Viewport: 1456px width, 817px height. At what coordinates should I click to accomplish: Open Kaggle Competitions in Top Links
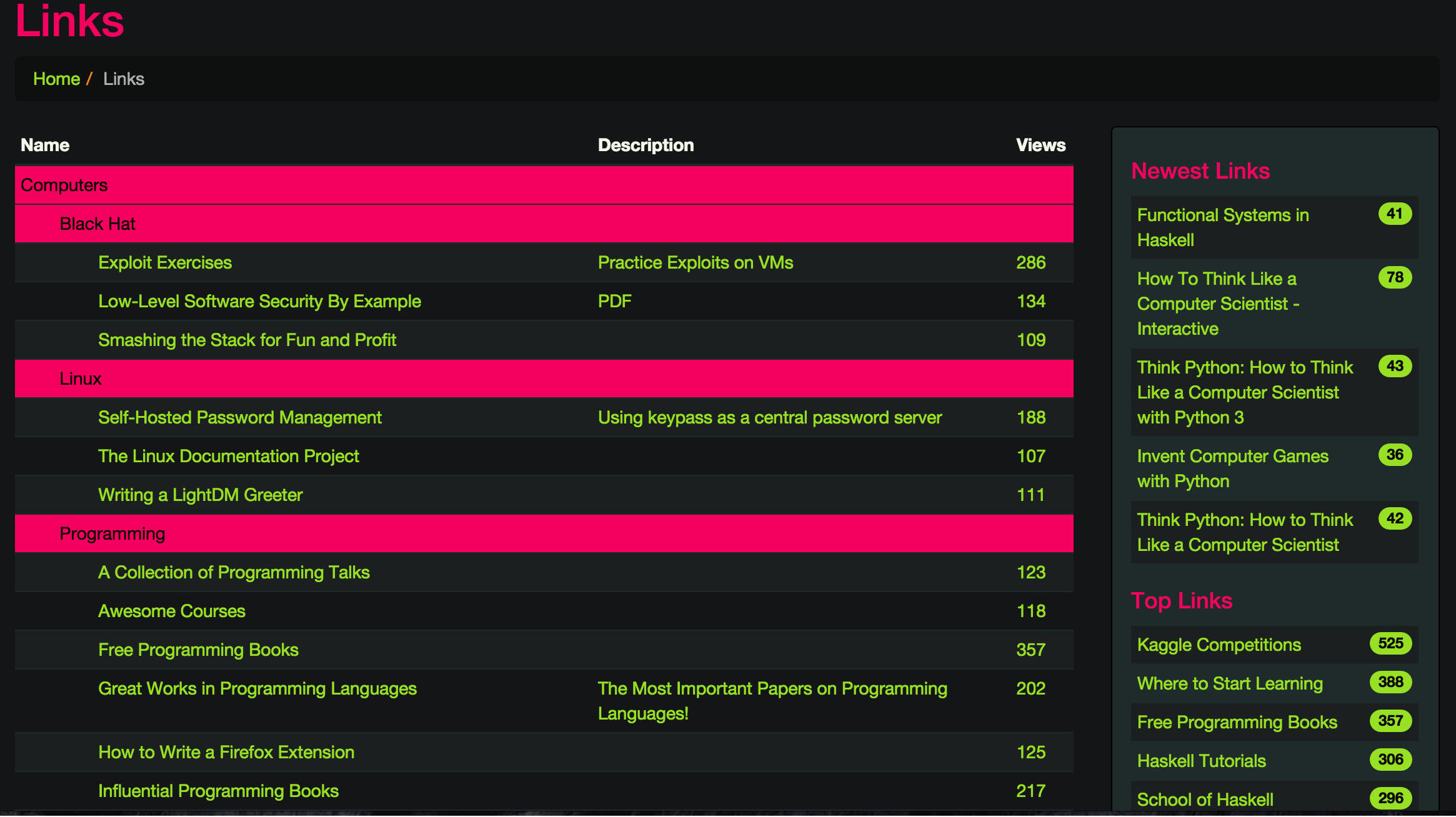tap(1219, 645)
